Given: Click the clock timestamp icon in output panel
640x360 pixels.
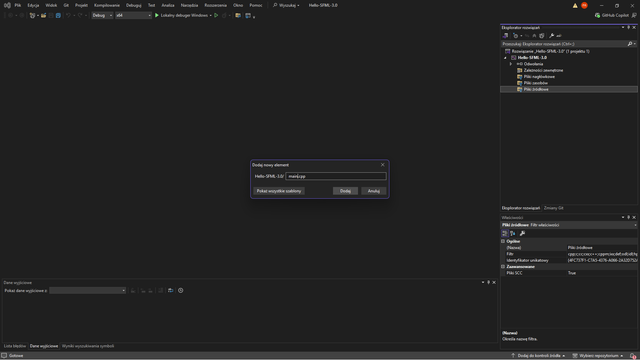Looking at the screenshot, I should (x=180, y=291).
